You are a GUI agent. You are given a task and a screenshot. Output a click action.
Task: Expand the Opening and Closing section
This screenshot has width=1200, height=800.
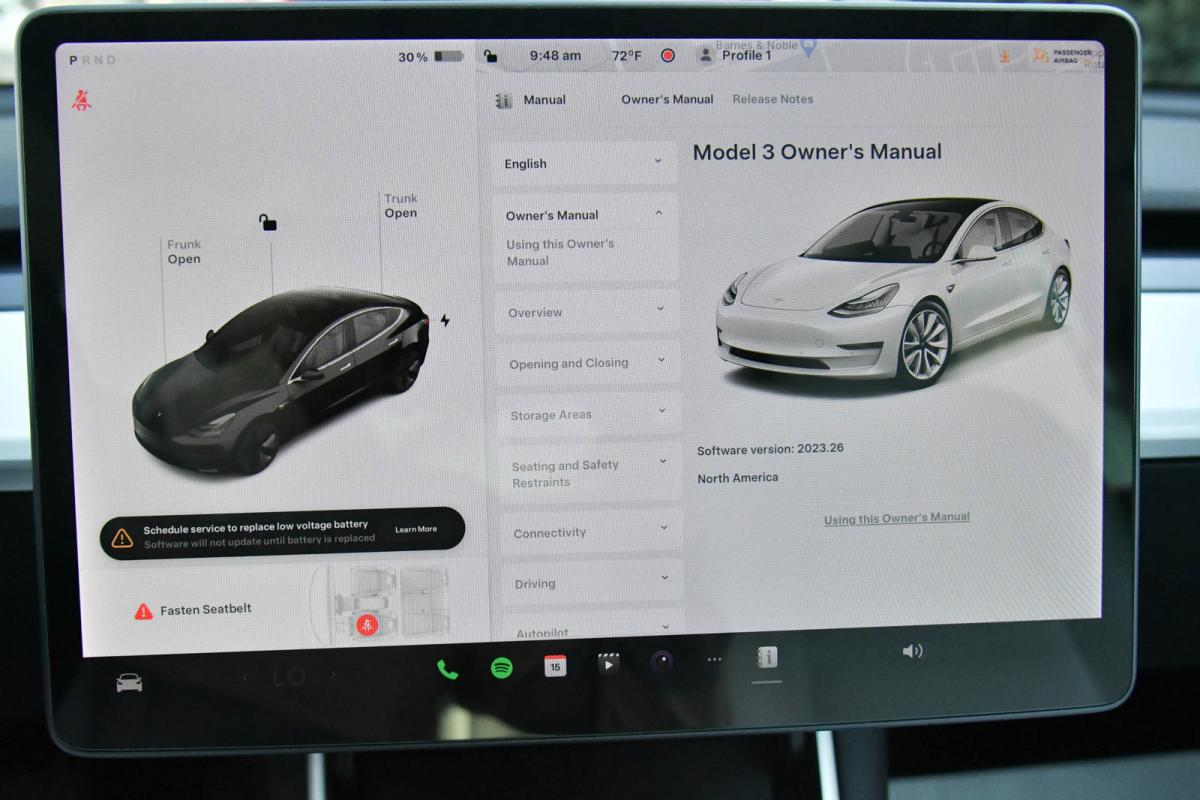(586, 363)
